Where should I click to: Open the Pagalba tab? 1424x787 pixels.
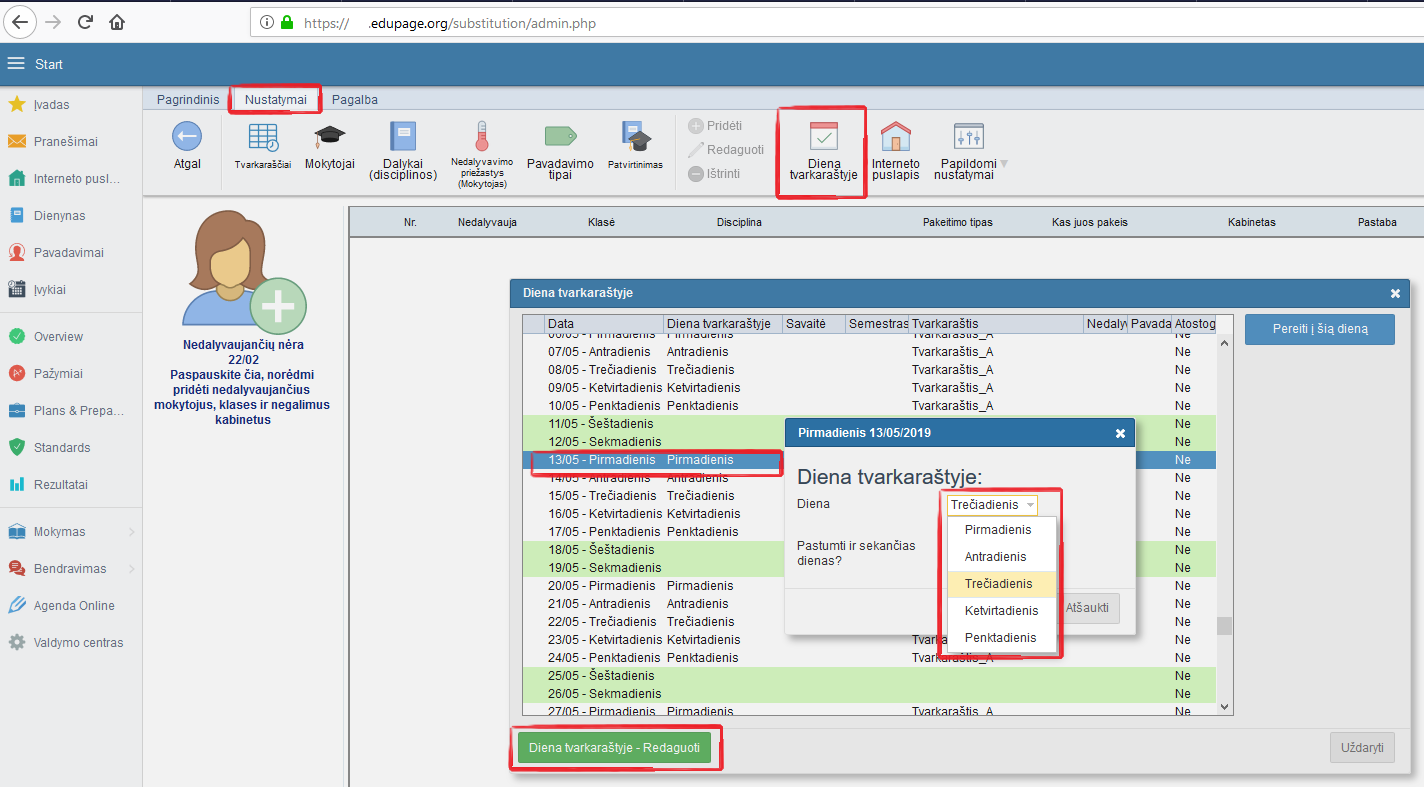click(354, 99)
